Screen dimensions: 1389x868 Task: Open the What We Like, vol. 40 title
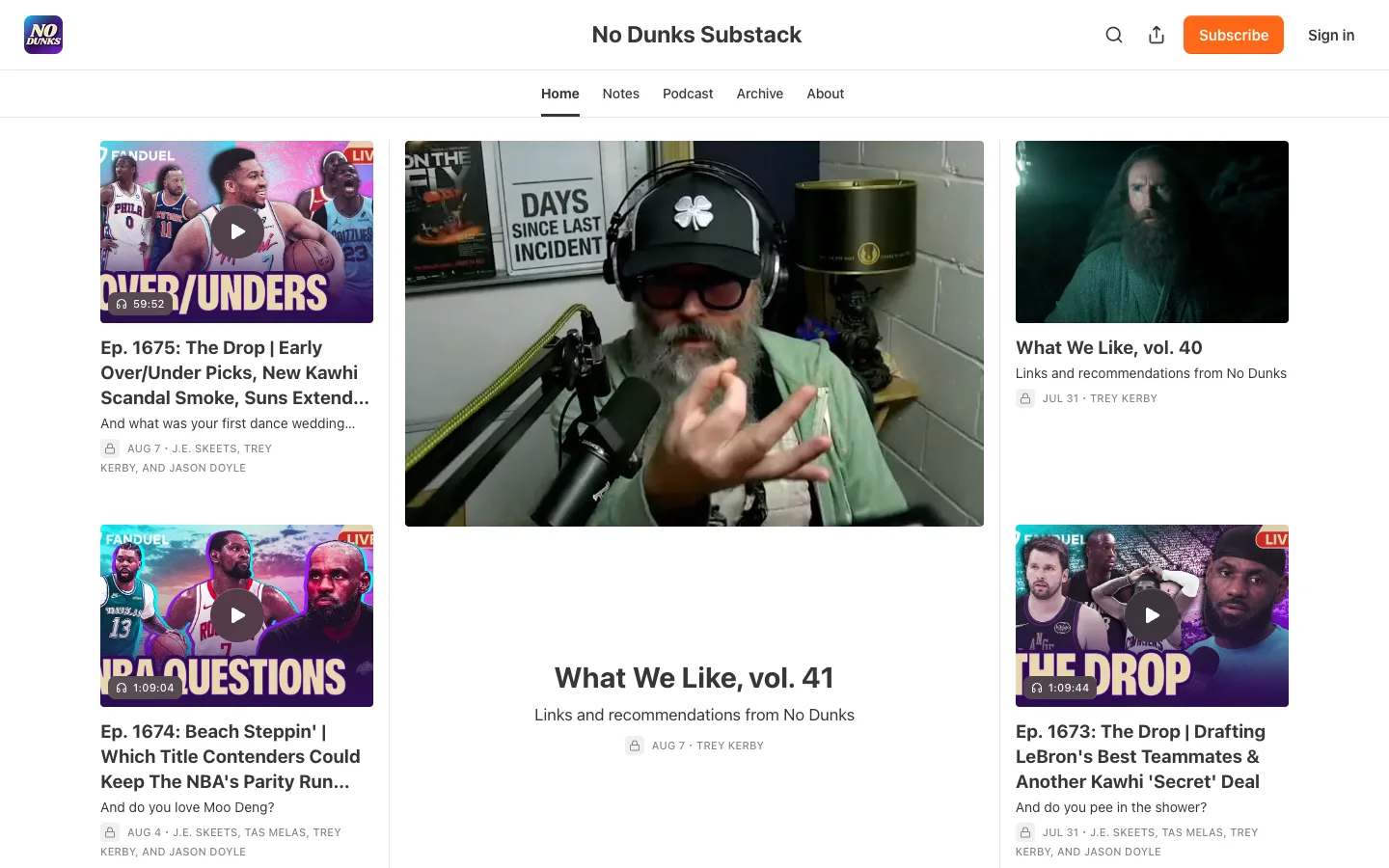pos(1109,348)
